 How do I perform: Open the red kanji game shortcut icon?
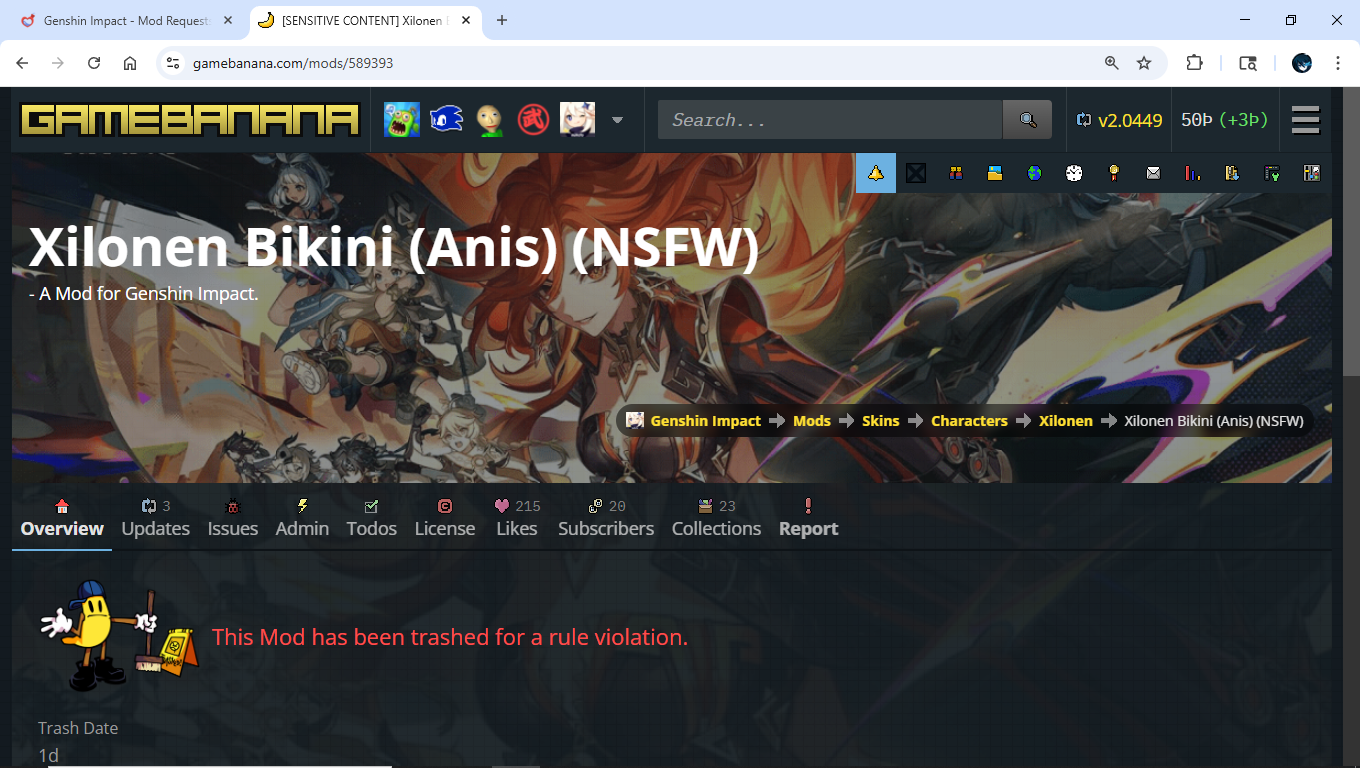click(x=533, y=120)
